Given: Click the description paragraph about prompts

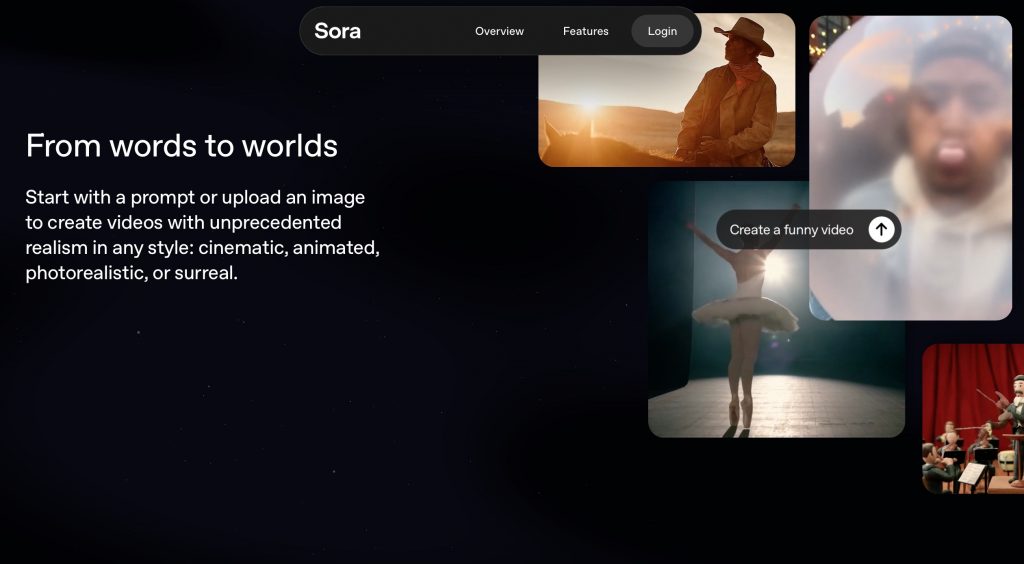Looking at the screenshot, I should 202,234.
